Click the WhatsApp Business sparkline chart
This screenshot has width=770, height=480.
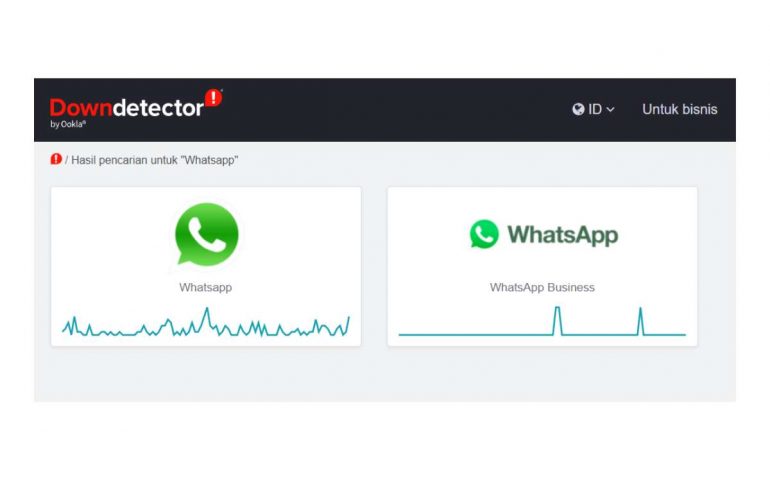(542, 321)
